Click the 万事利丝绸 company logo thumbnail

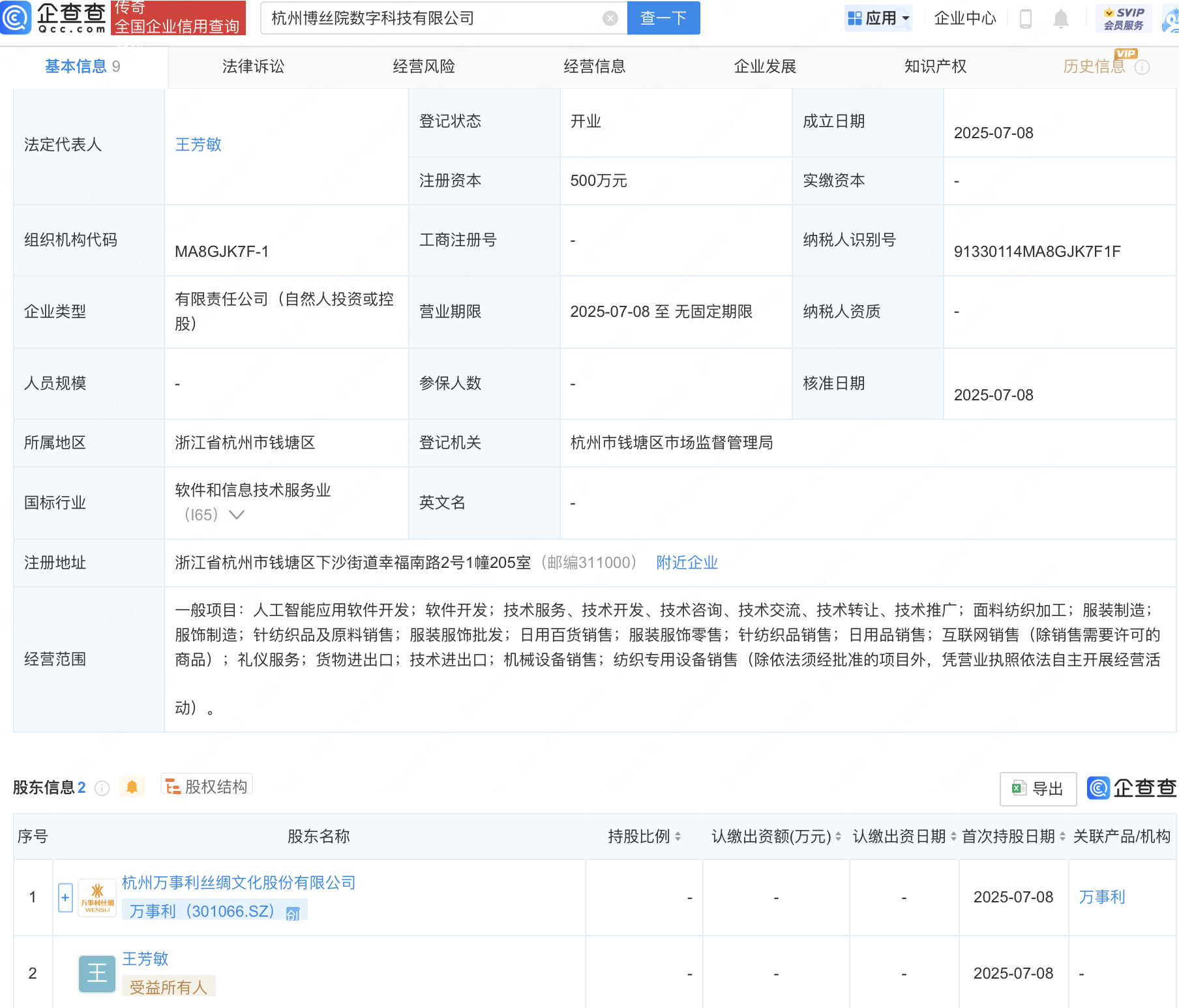(x=97, y=898)
